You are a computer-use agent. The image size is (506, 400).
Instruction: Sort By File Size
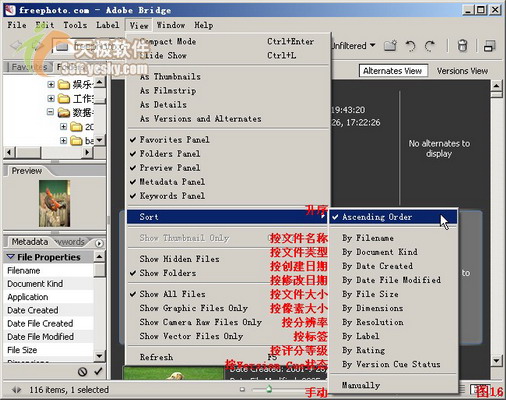point(393,294)
